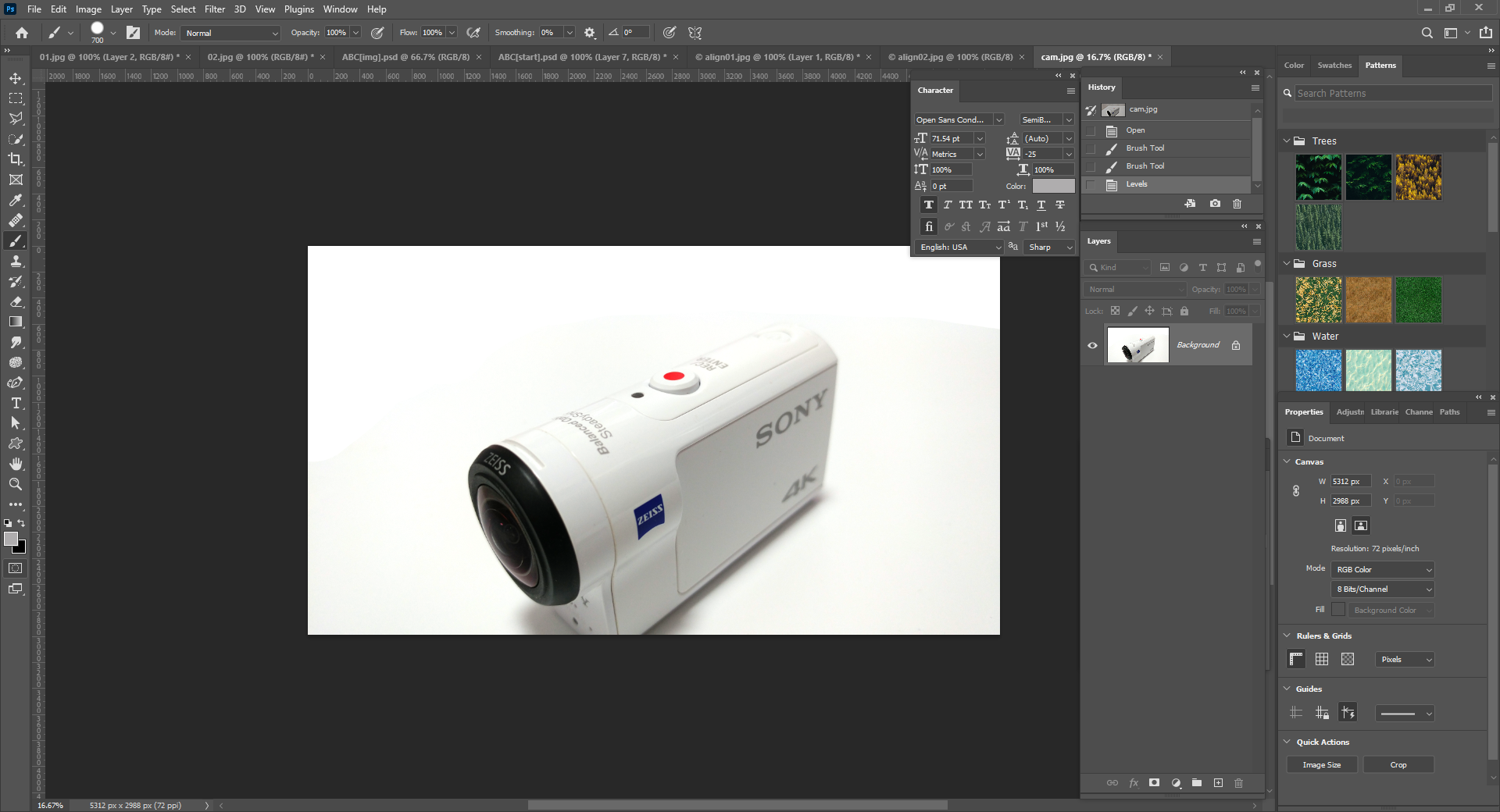1500x812 pixels.
Task: Create new group folder icon in Layers
Action: pos(1197,783)
